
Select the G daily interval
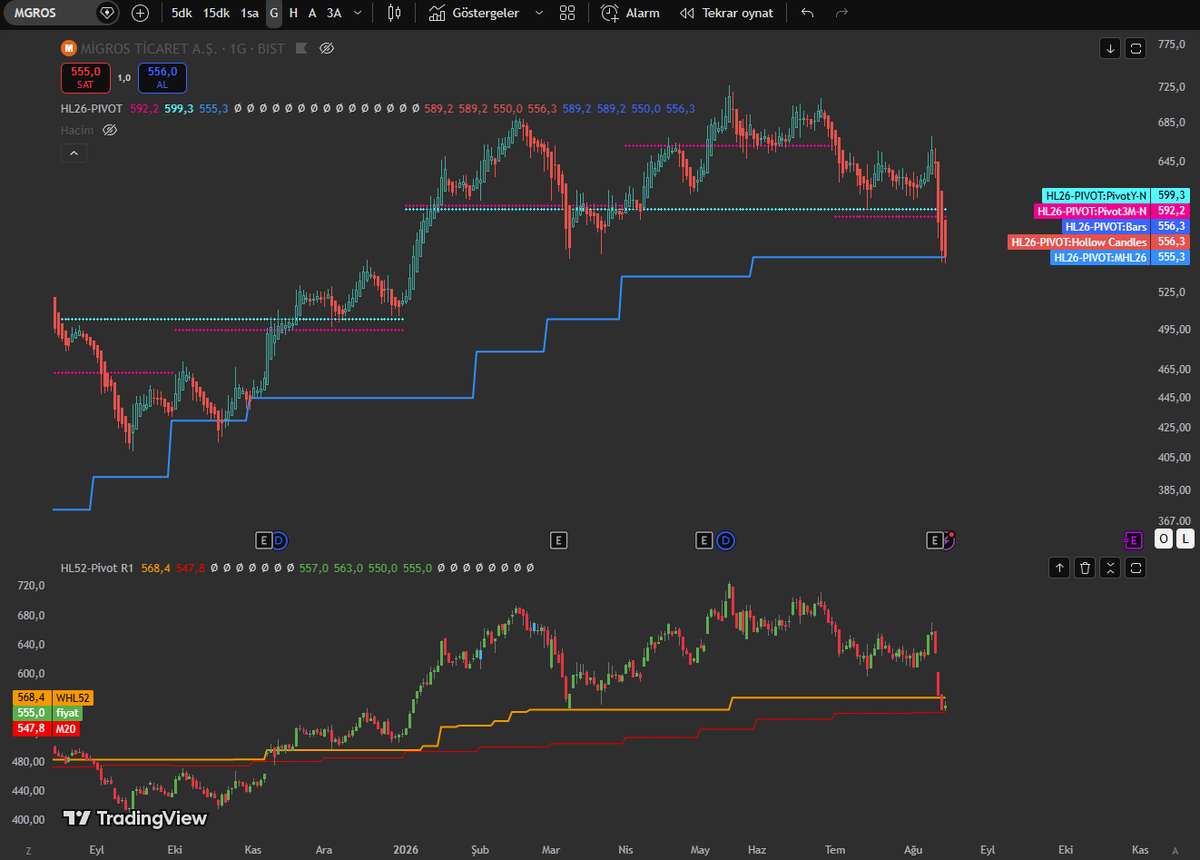[x=274, y=13]
